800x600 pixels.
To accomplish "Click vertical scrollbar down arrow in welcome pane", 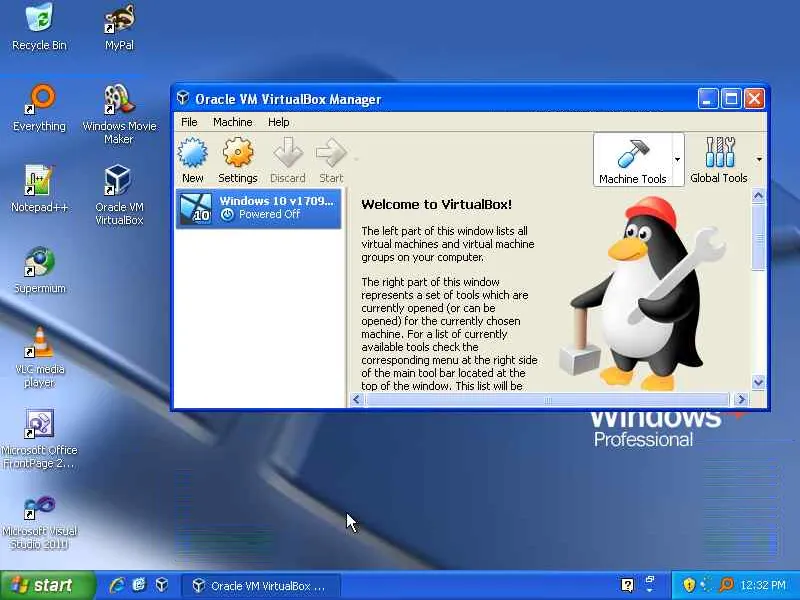I will (759, 382).
